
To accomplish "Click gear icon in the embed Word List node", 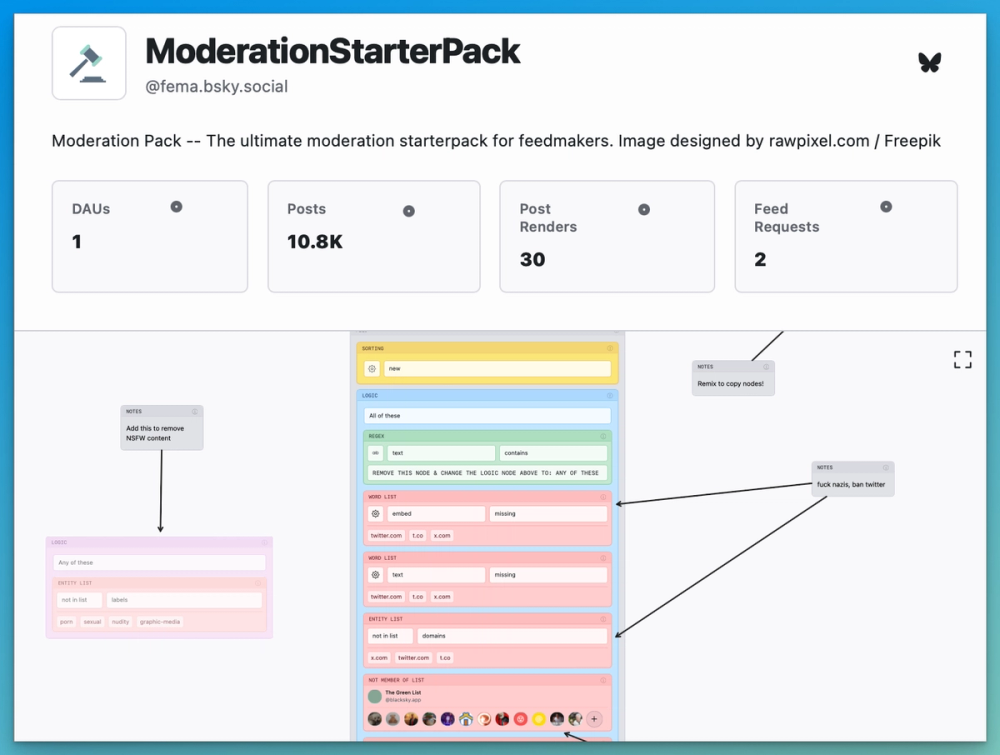I will click(376, 513).
